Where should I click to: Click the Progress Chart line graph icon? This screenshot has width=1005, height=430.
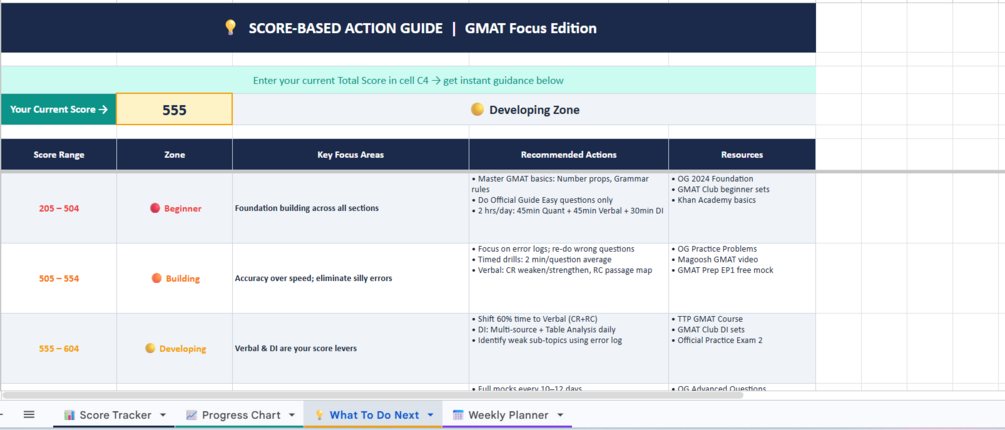tap(192, 415)
